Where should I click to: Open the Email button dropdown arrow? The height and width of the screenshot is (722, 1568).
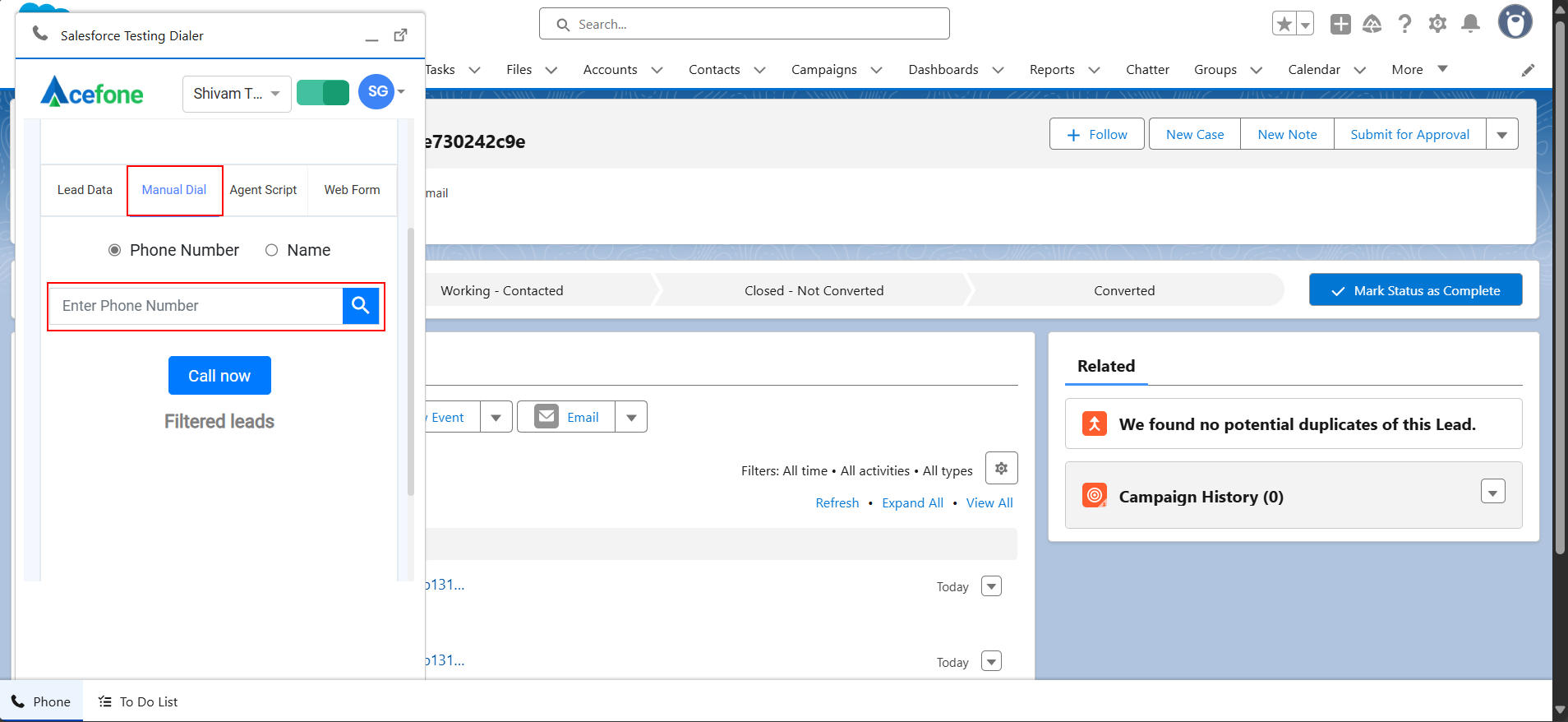[x=631, y=417]
